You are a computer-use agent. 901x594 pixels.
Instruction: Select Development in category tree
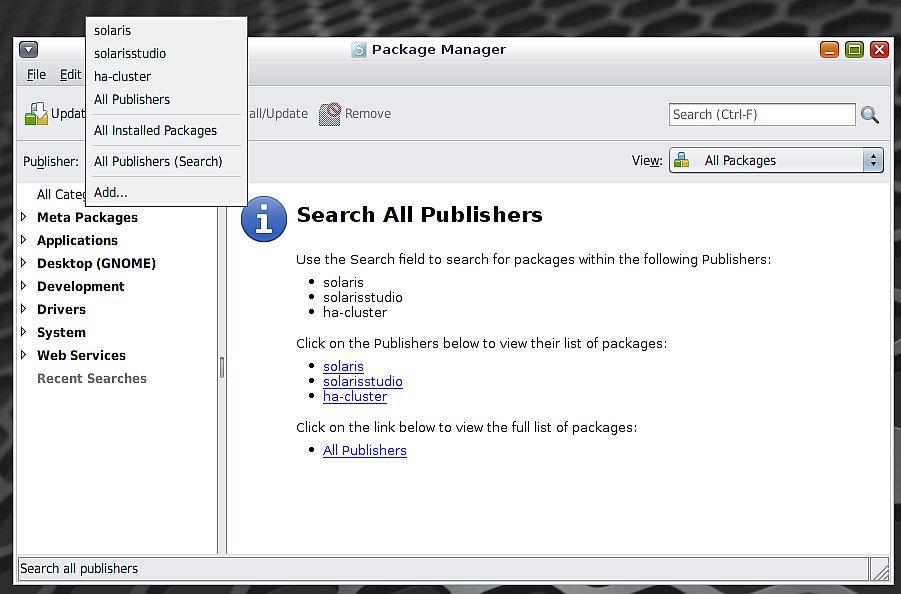click(x=80, y=286)
